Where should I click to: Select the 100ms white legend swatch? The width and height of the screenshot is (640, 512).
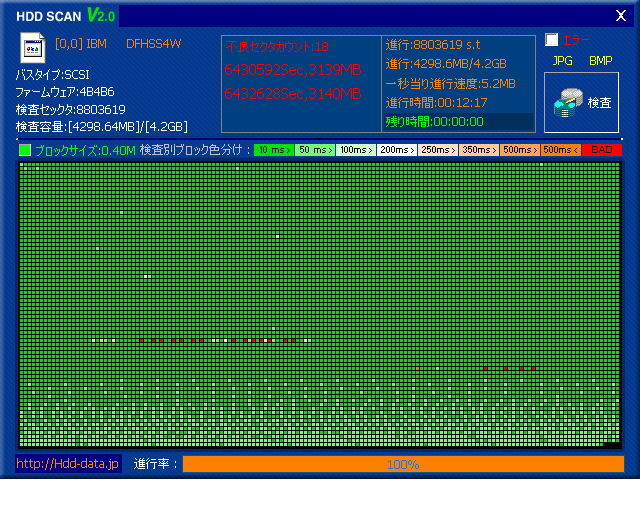354,150
